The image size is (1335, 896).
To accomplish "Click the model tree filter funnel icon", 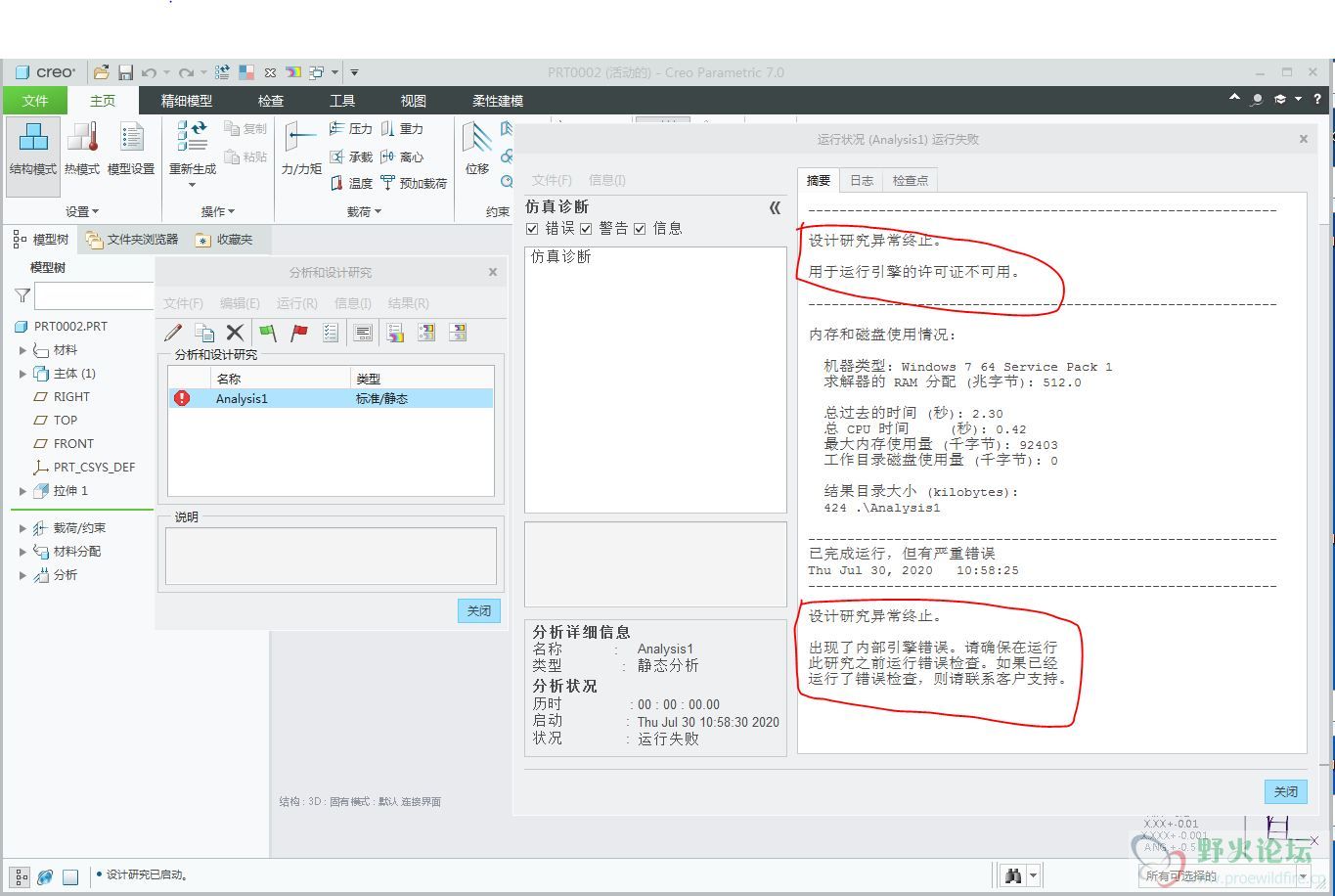I will click(22, 295).
